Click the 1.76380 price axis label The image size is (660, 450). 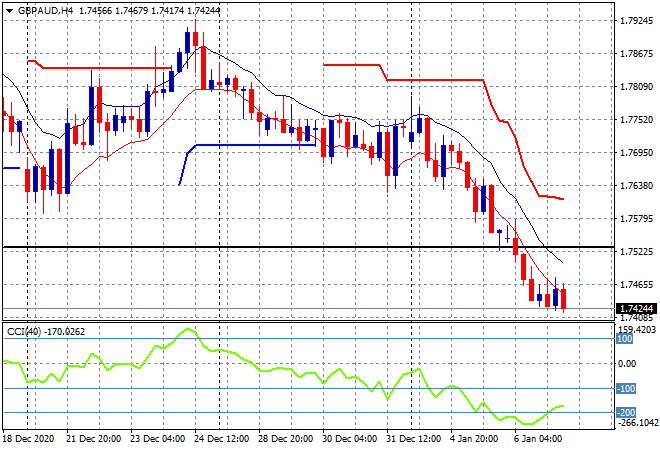pyautogui.click(x=637, y=186)
